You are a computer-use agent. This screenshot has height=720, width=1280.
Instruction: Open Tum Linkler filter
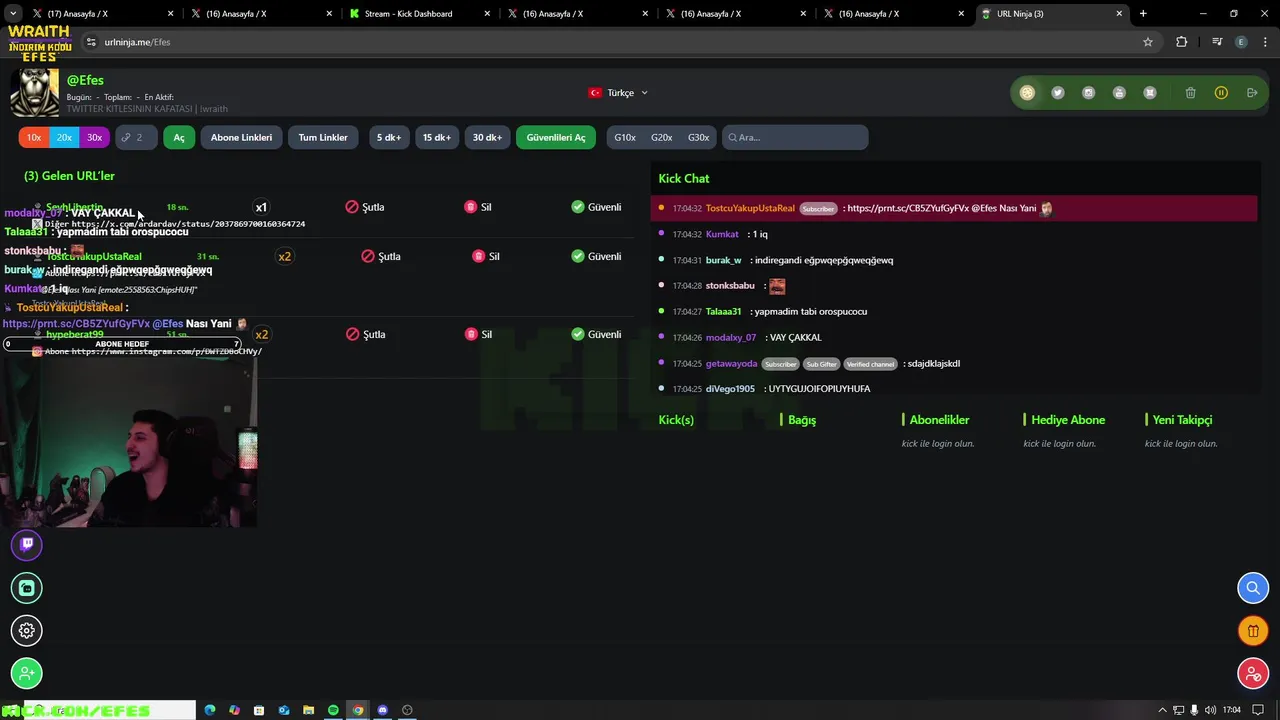[323, 137]
